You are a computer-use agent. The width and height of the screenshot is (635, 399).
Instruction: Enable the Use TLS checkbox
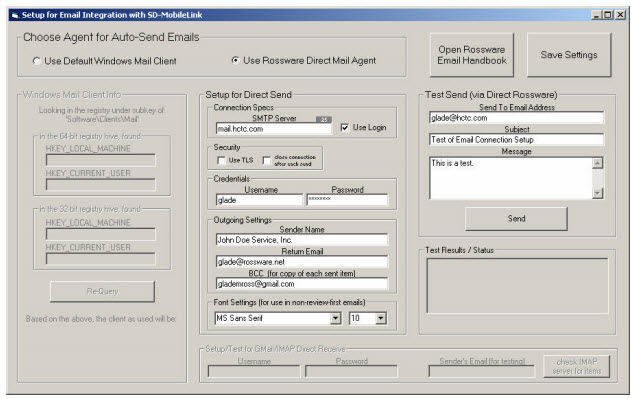(221, 160)
